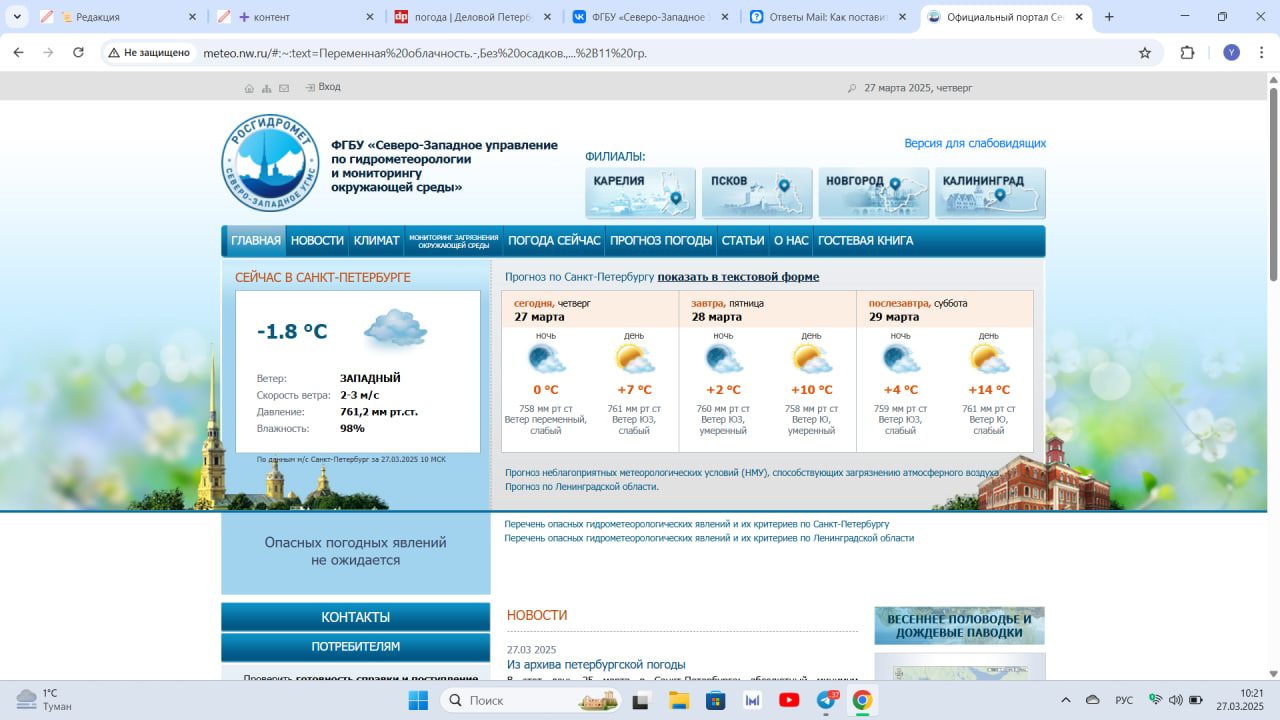Click the Вход login link

click(329, 87)
